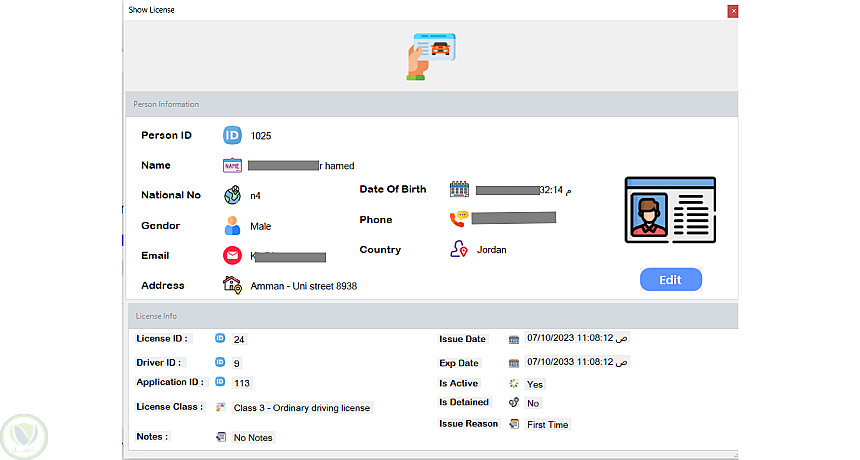Click the Driver ID blue icon
860x460 pixels.
(220, 362)
